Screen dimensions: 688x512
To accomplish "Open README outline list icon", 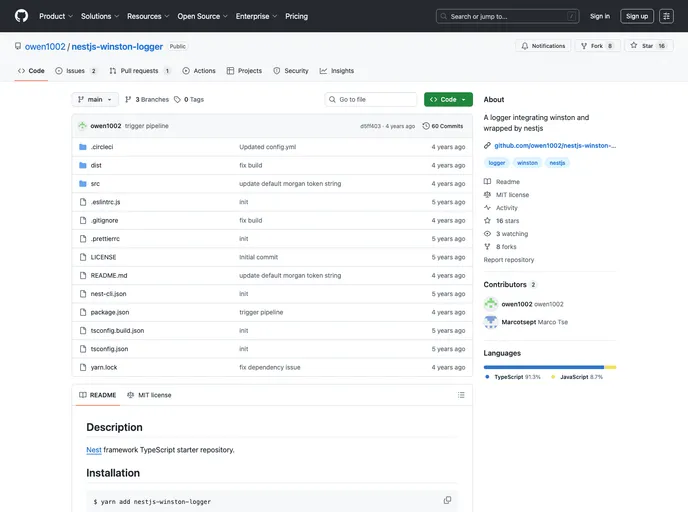I will [461, 395].
